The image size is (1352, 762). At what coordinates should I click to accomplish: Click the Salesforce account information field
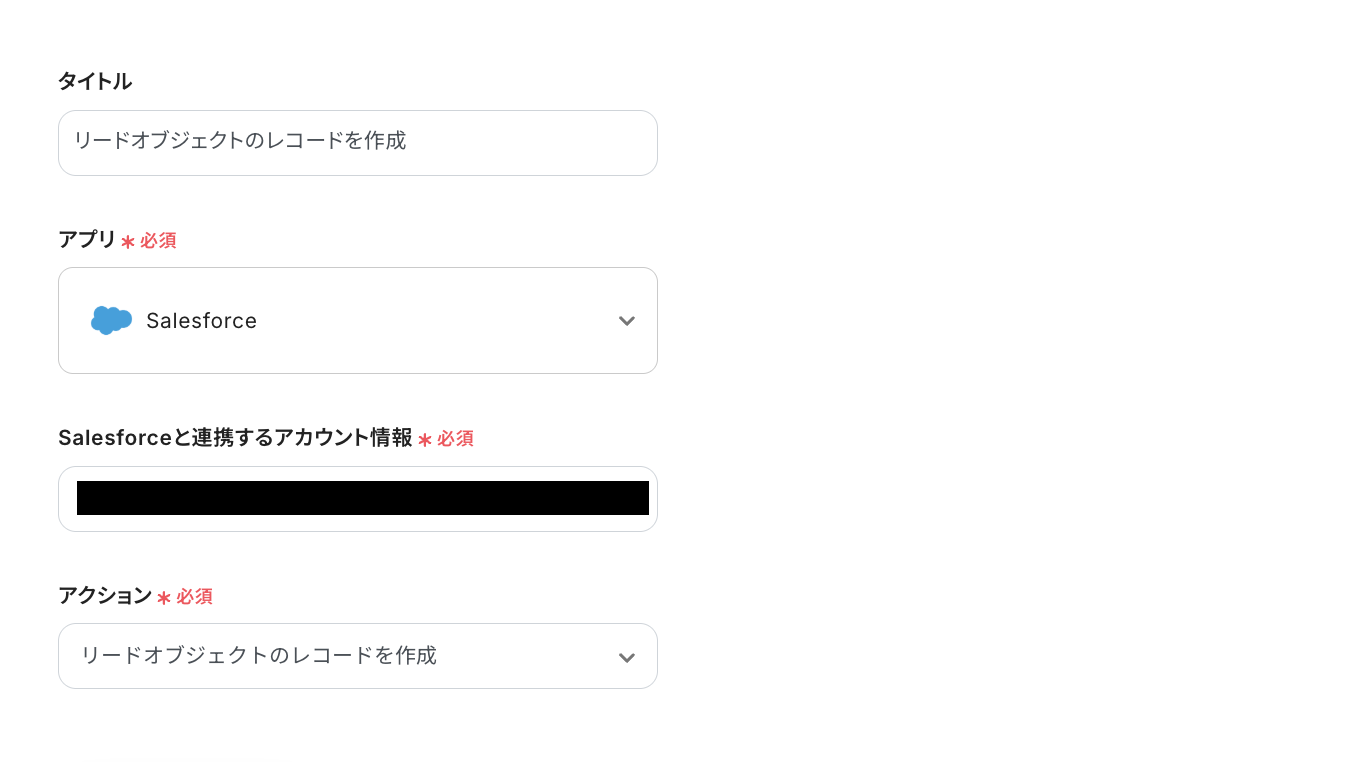coord(358,498)
